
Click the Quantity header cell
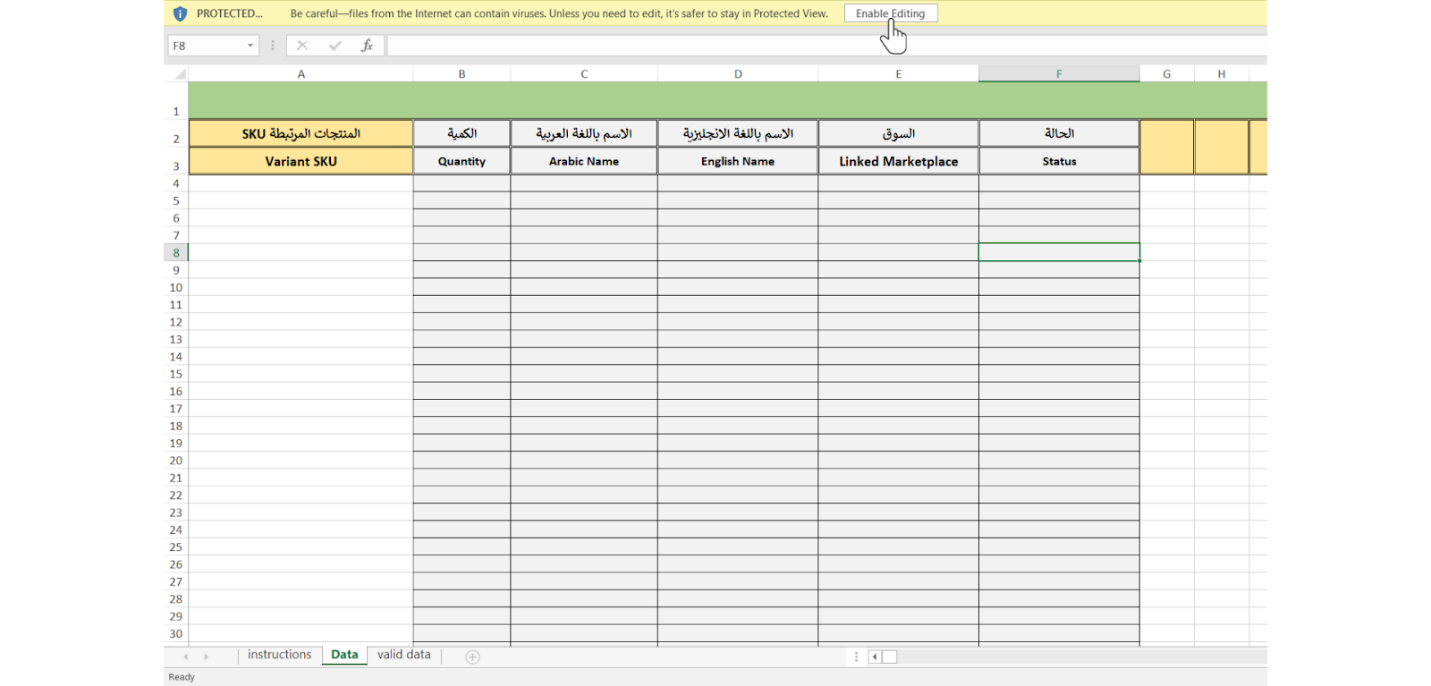click(x=462, y=161)
